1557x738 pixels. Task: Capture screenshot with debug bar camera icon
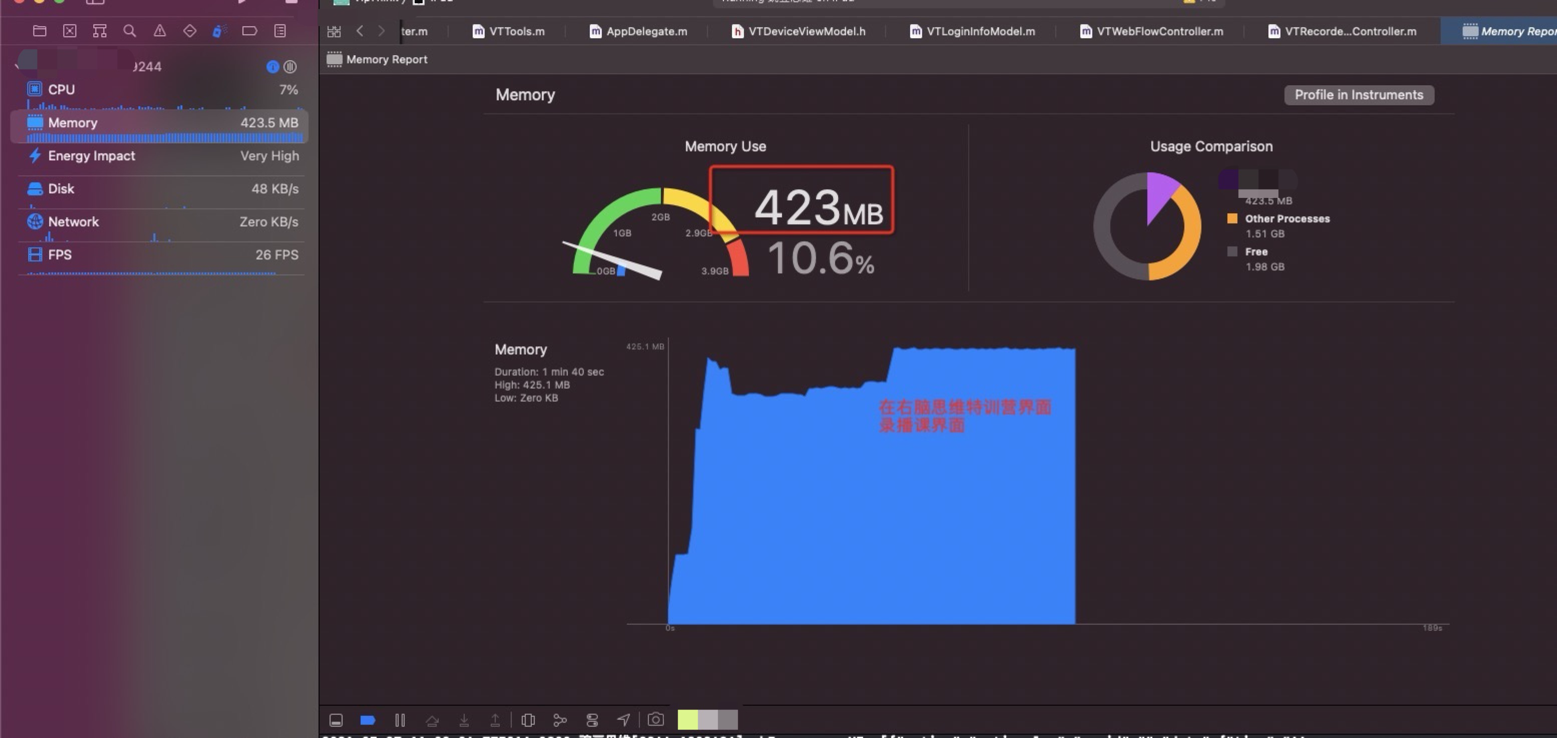pos(655,720)
